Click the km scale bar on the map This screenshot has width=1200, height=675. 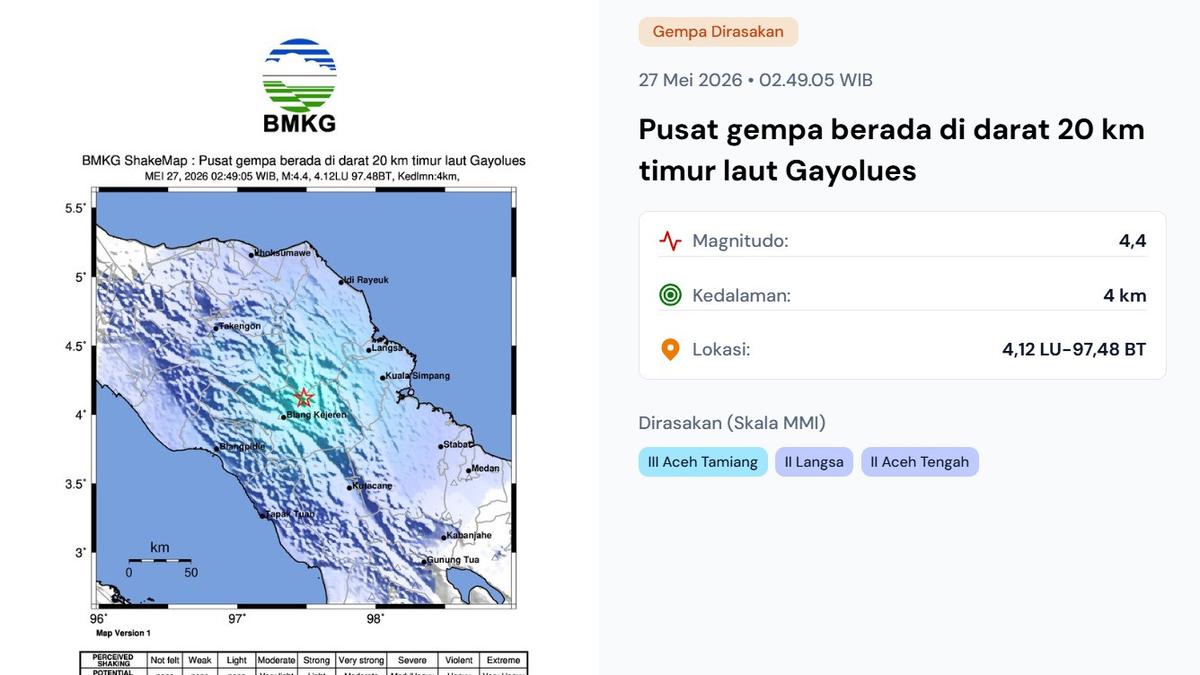click(x=160, y=560)
